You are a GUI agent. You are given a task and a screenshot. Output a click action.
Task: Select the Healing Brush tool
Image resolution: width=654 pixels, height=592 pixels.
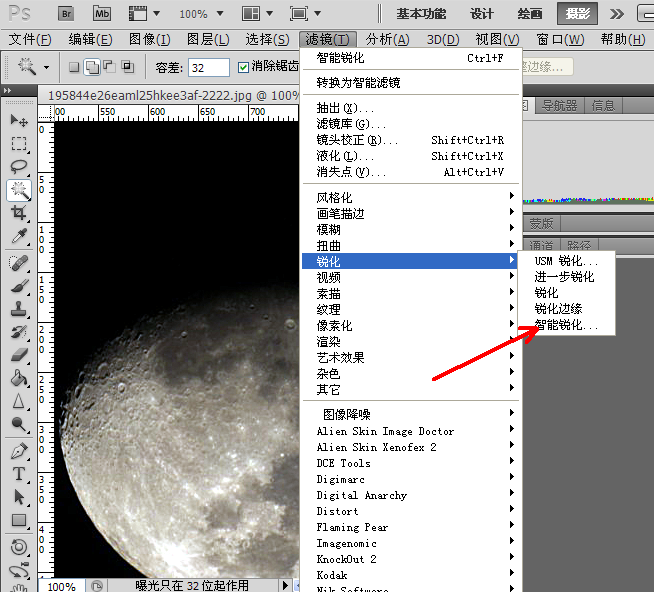(19, 263)
